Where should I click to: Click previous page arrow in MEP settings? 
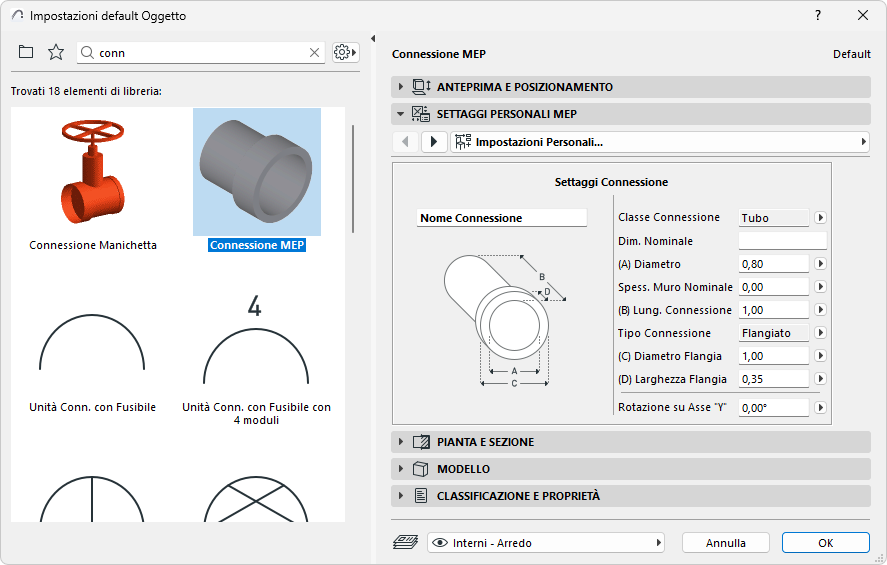pos(405,142)
